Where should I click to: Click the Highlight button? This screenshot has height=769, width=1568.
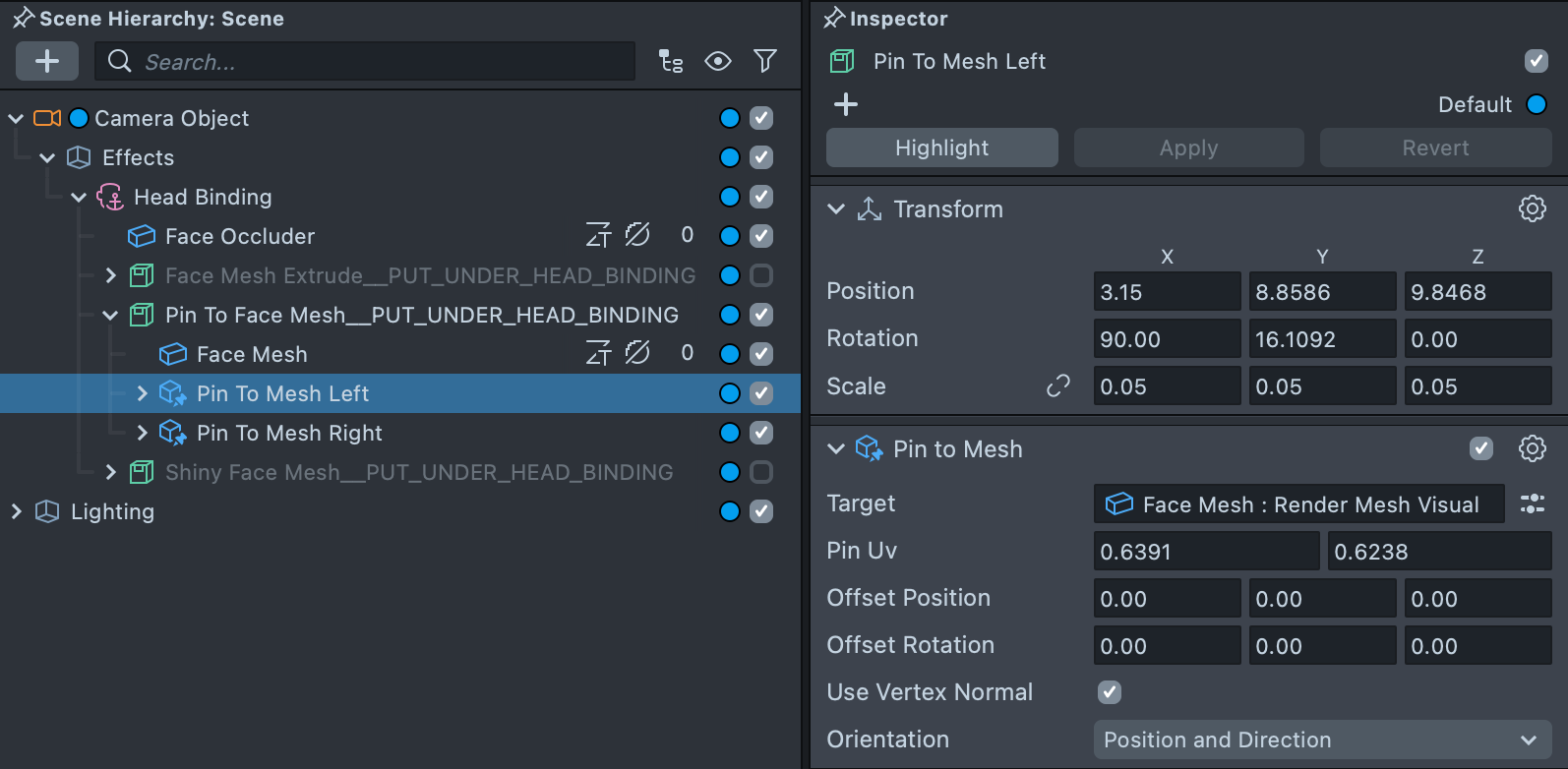(941, 148)
